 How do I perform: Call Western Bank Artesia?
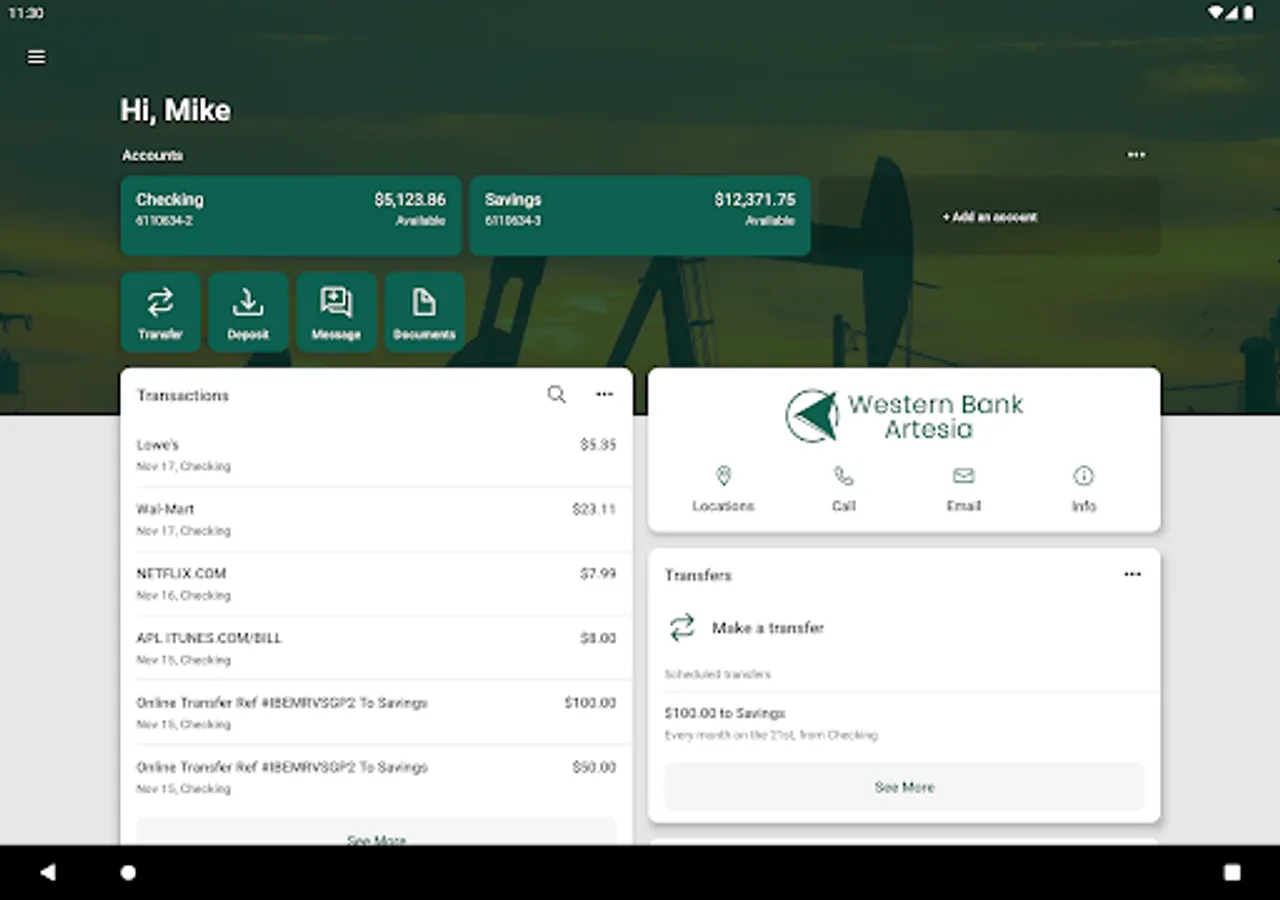pos(844,488)
